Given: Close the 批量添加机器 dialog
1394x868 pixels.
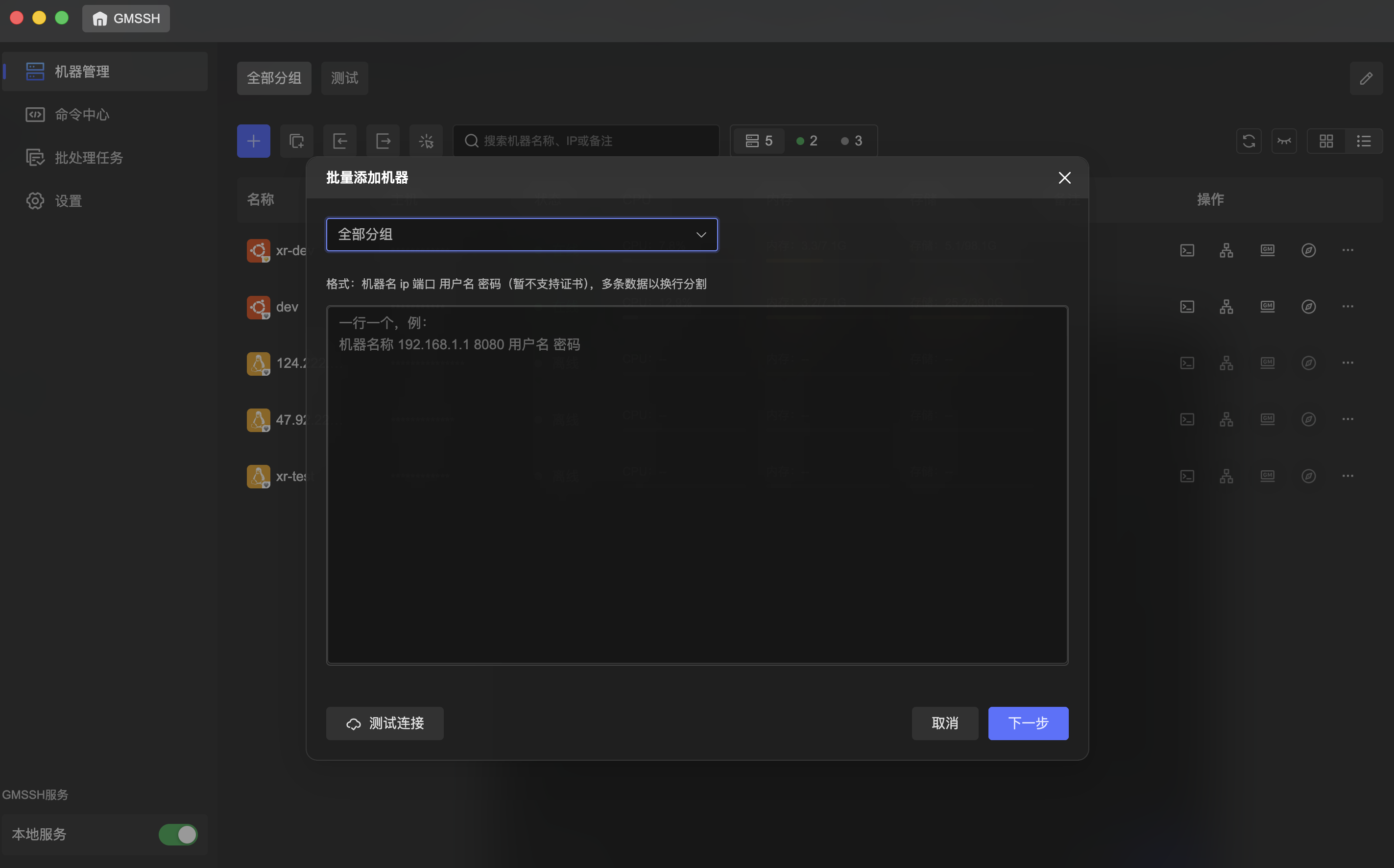Looking at the screenshot, I should [x=1064, y=178].
